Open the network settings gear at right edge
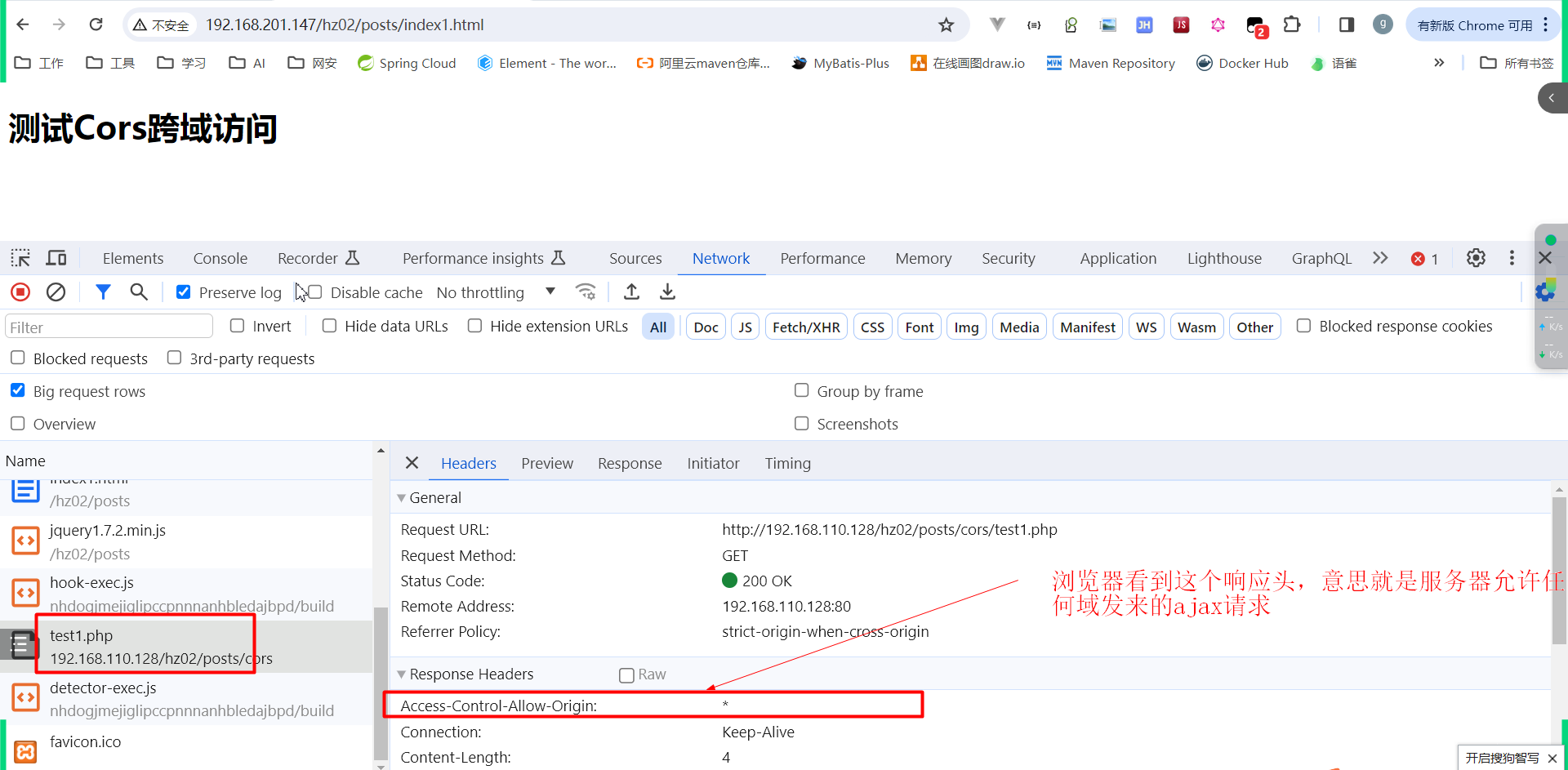1568x770 pixels. tap(1544, 291)
